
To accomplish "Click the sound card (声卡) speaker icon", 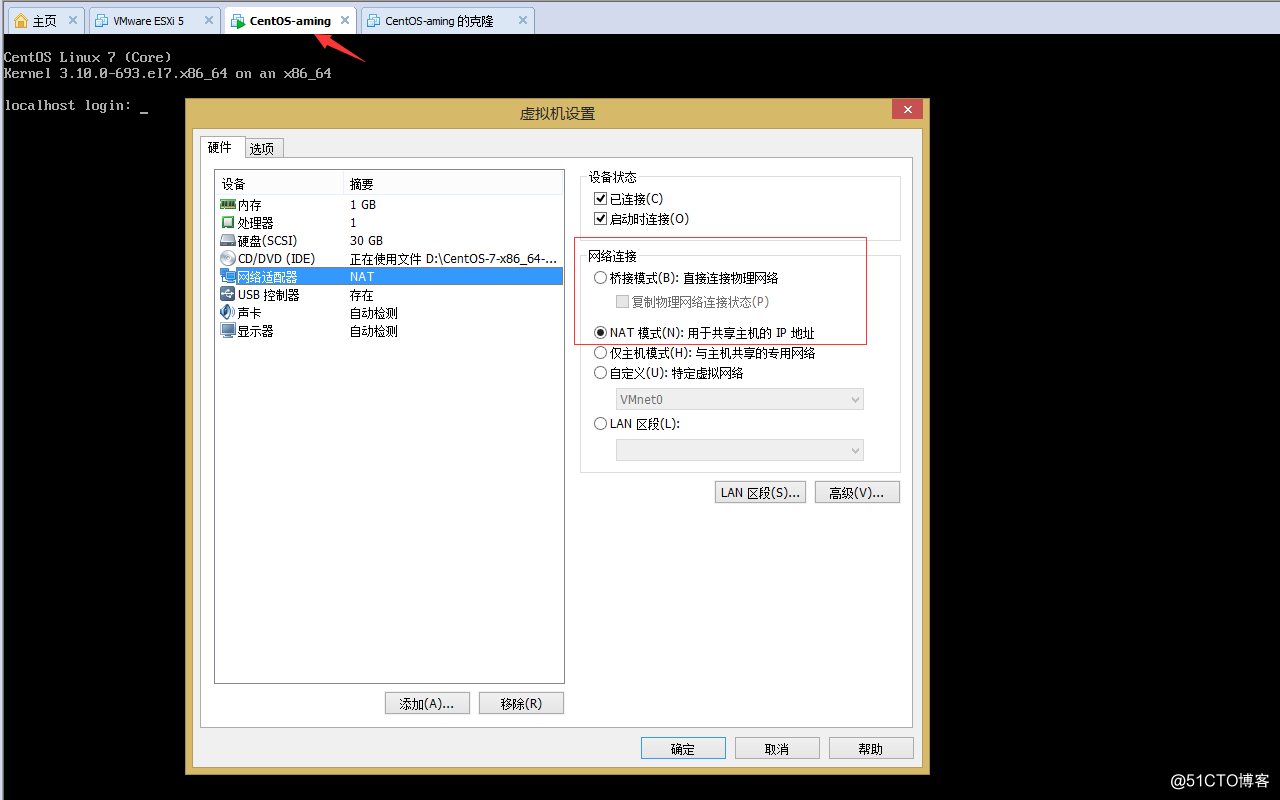I will pyautogui.click(x=228, y=312).
